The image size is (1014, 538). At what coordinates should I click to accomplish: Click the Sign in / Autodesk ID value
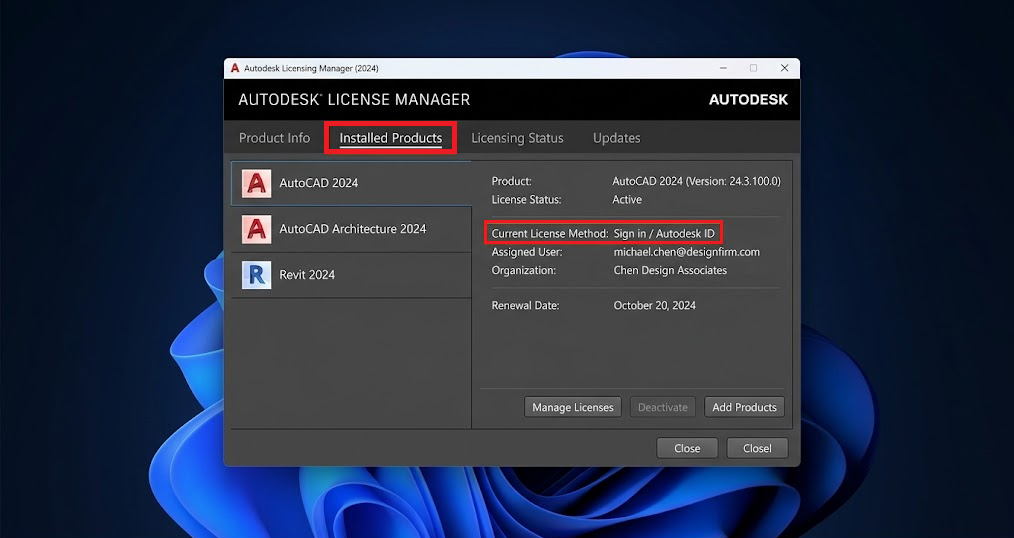[663, 233]
